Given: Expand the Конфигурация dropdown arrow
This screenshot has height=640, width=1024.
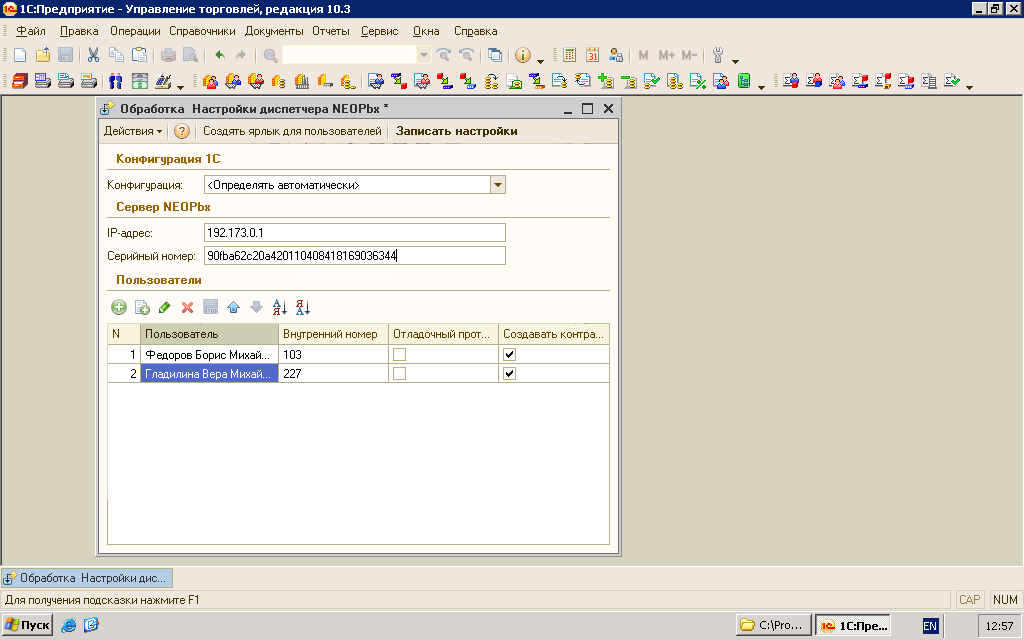Looking at the screenshot, I should pos(498,185).
